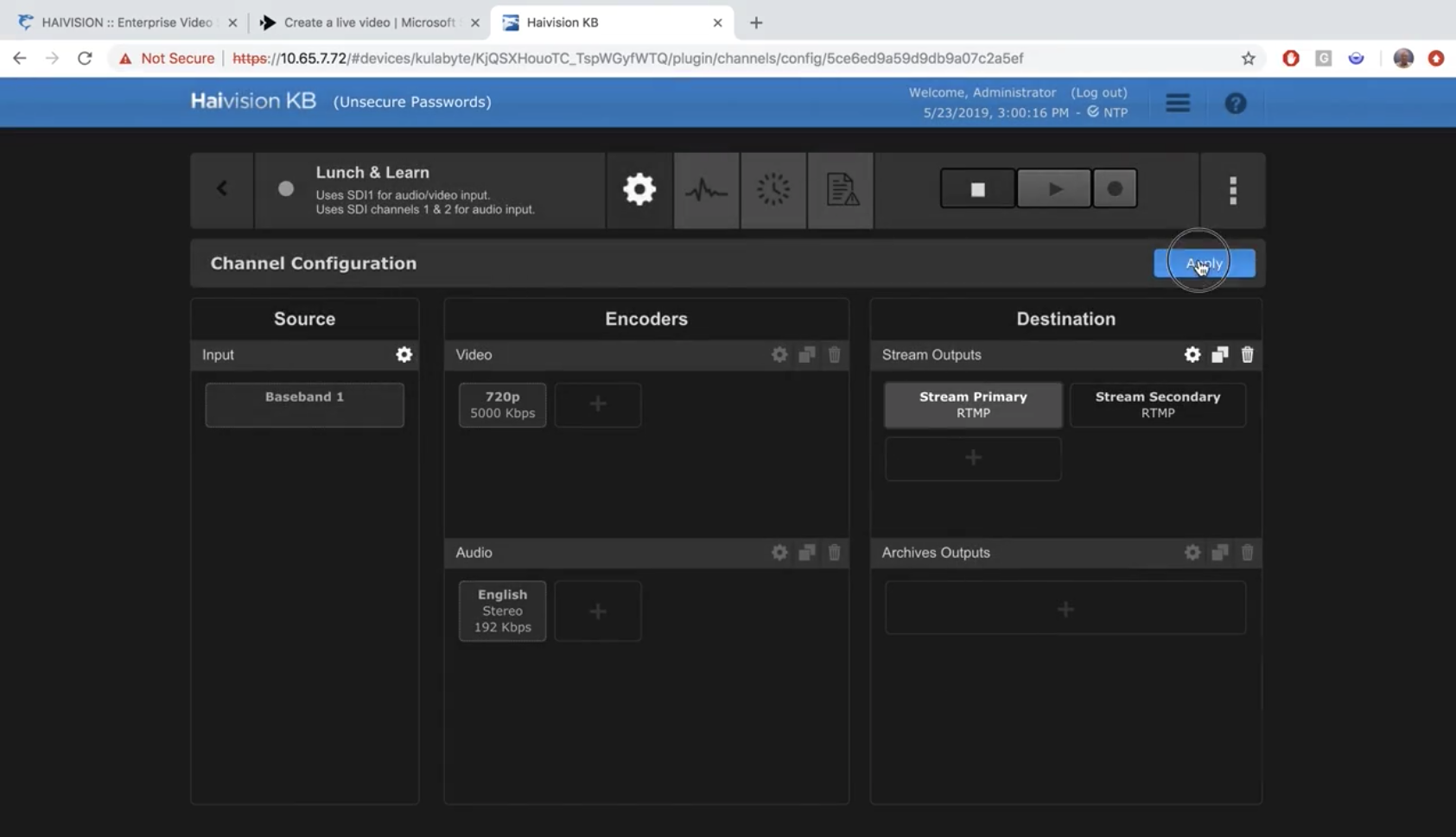Start recording with the record button
1456x837 pixels.
[x=1115, y=189]
